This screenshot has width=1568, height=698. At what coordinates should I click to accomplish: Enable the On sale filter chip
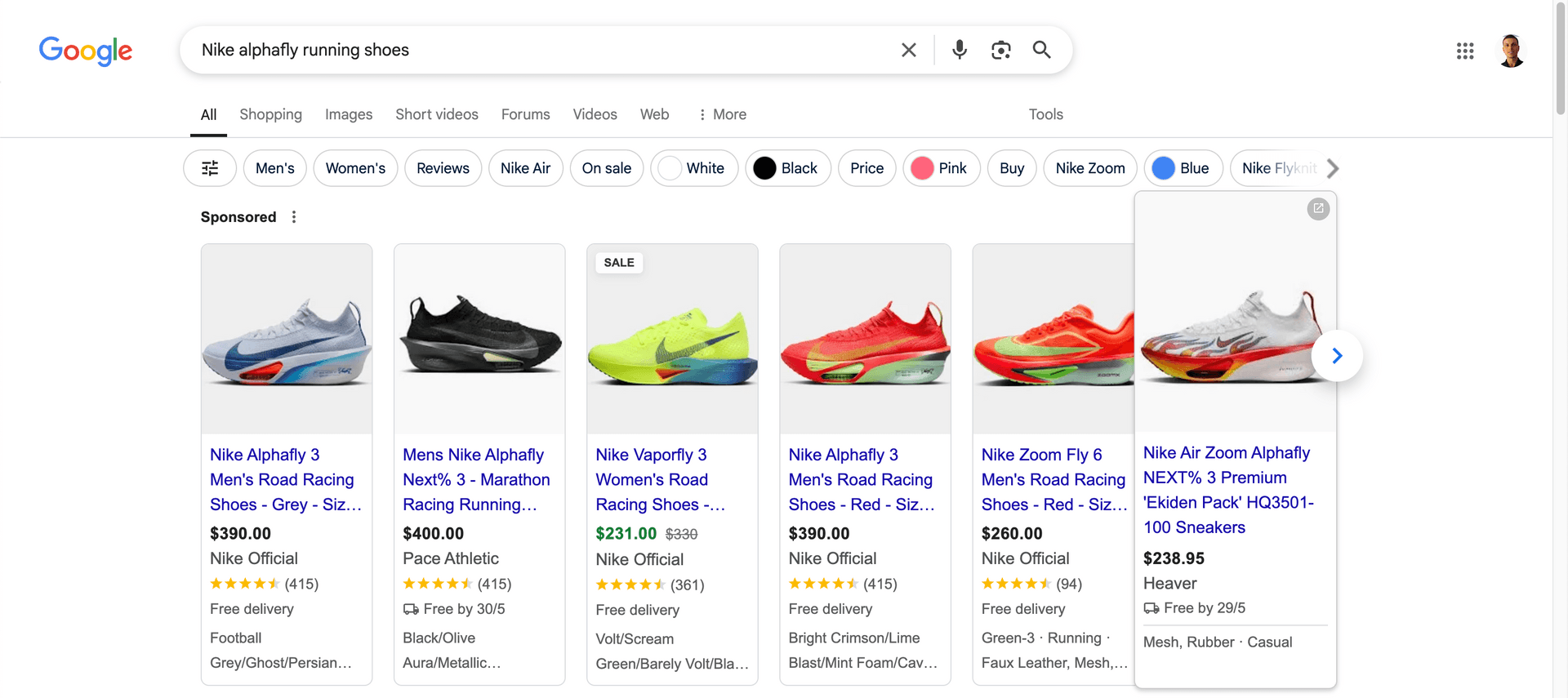[x=606, y=168]
